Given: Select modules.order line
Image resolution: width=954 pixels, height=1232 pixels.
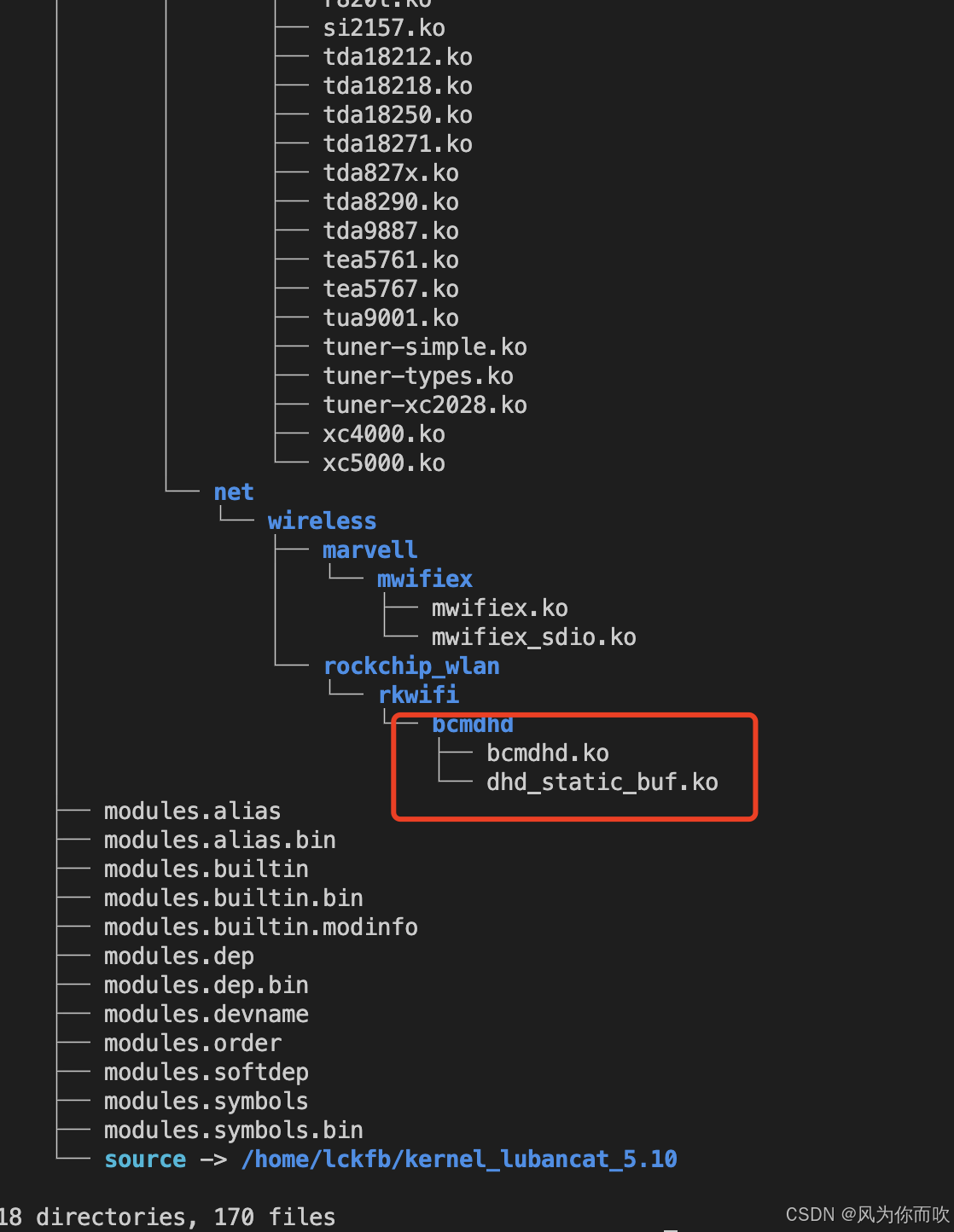Looking at the screenshot, I should click(192, 1043).
